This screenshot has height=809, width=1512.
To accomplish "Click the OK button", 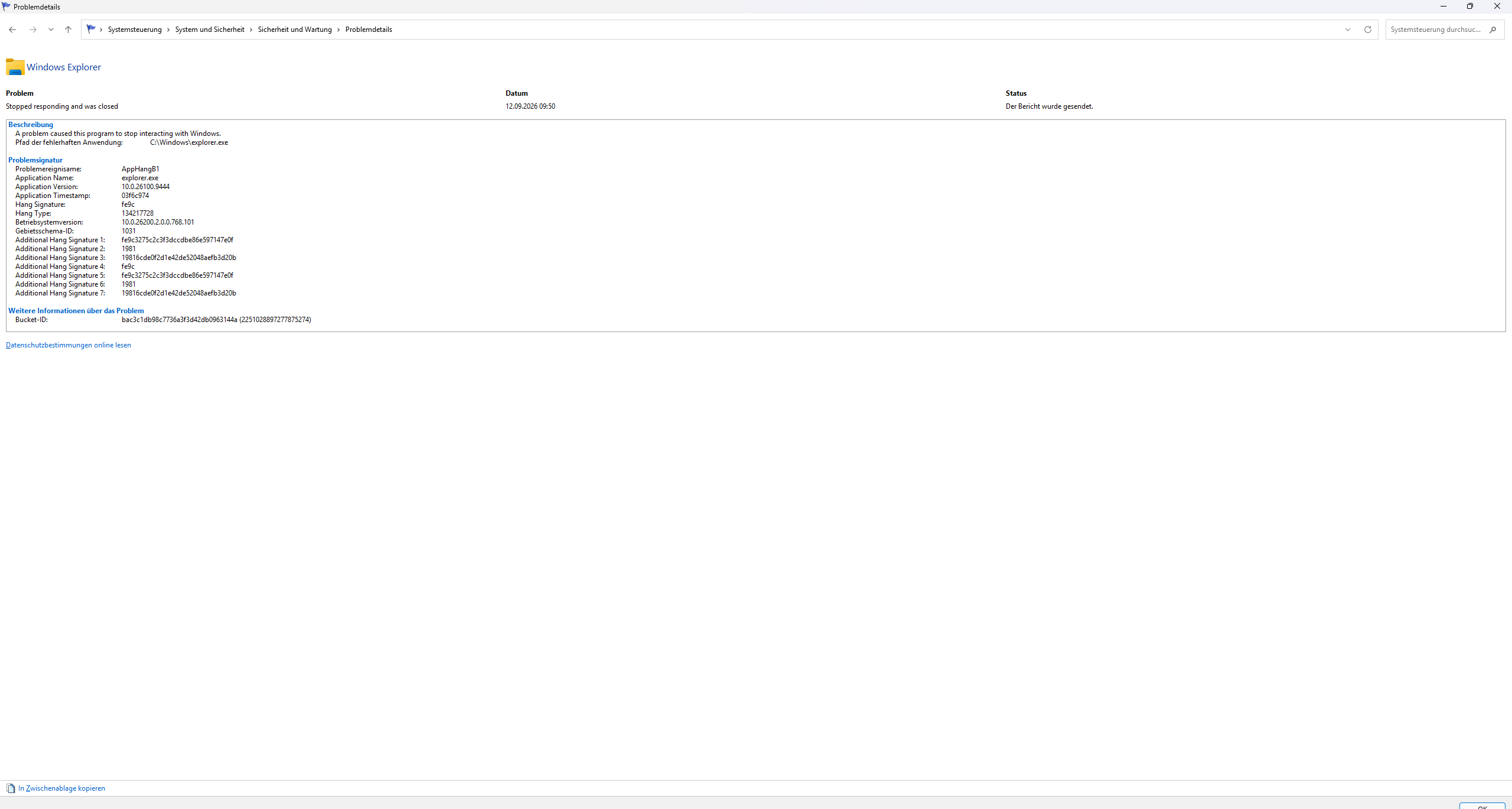I will 1482,806.
